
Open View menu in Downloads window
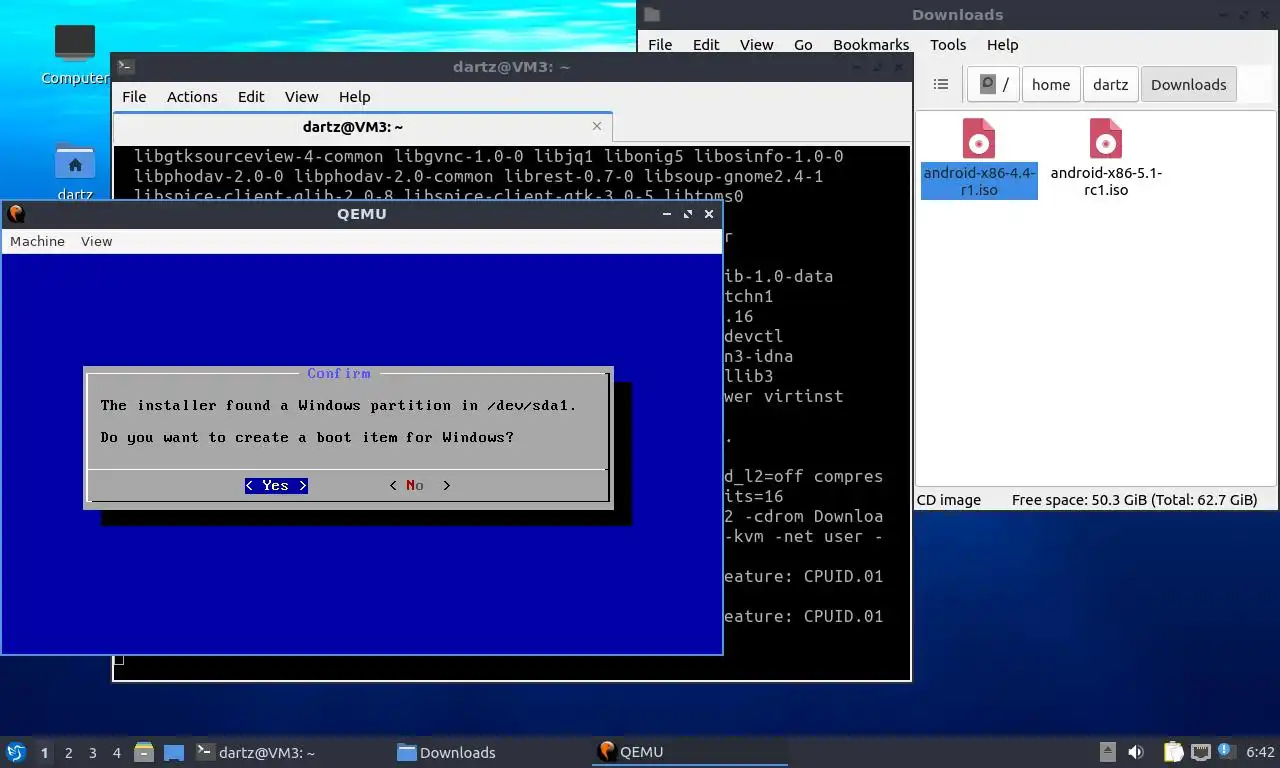[x=756, y=45]
